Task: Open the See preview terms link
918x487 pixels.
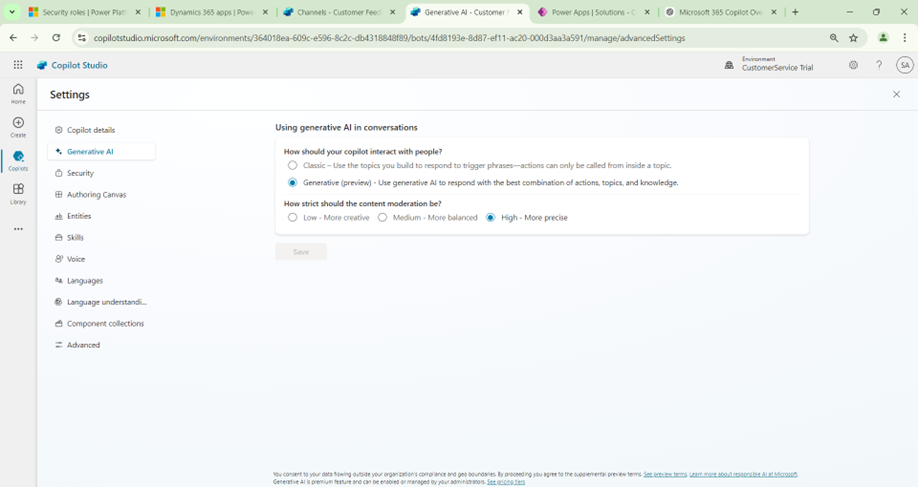Action: click(x=665, y=474)
